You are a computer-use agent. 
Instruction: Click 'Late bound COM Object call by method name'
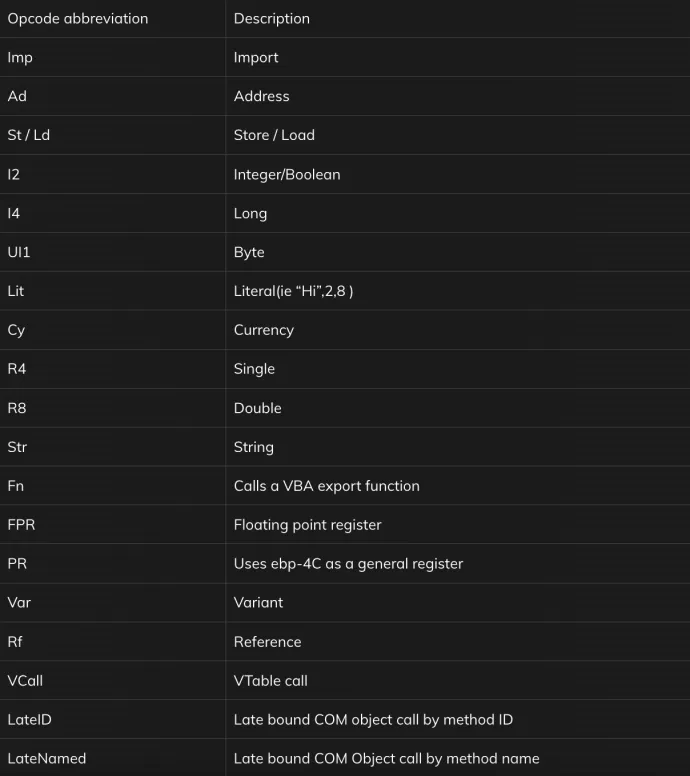387,759
